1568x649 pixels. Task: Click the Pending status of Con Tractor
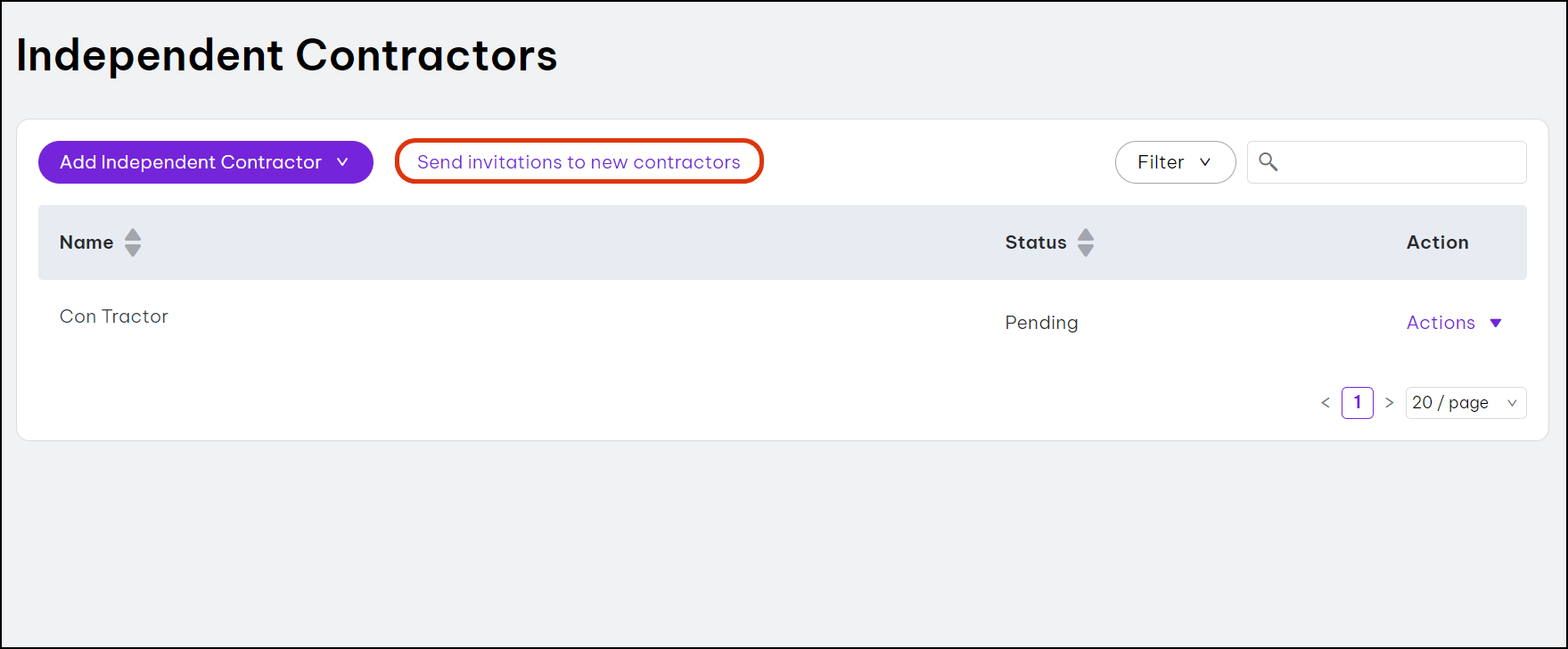coord(1041,323)
